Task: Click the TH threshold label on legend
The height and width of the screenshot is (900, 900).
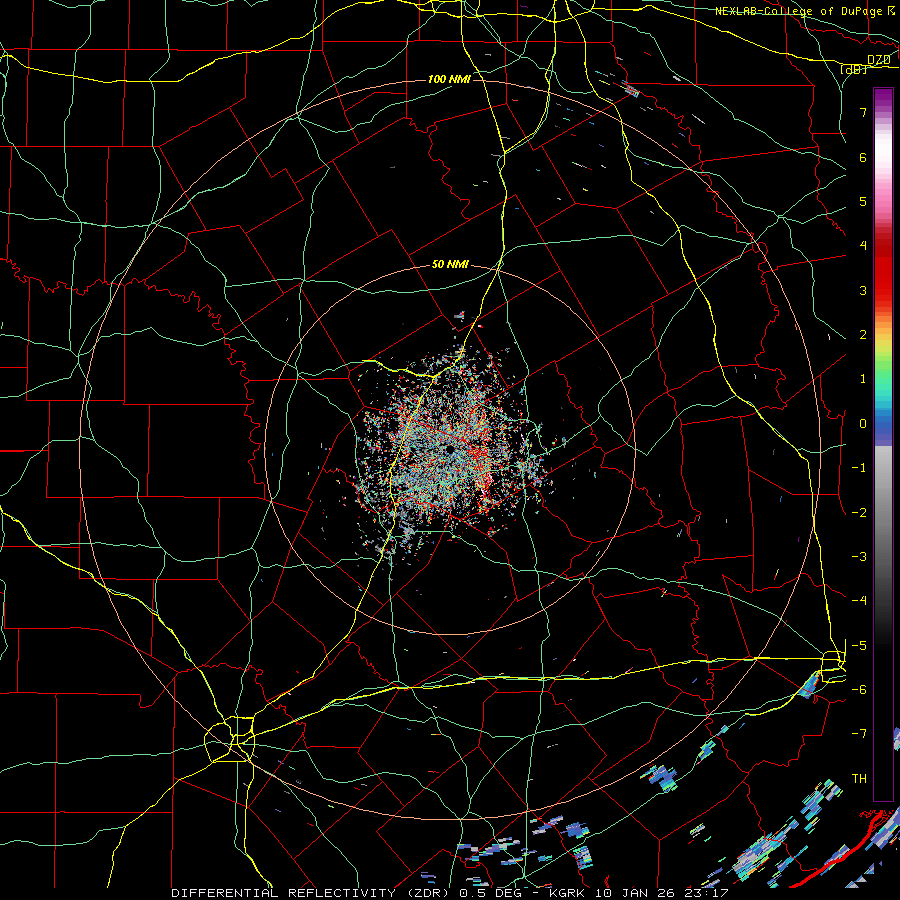Action: [x=859, y=778]
